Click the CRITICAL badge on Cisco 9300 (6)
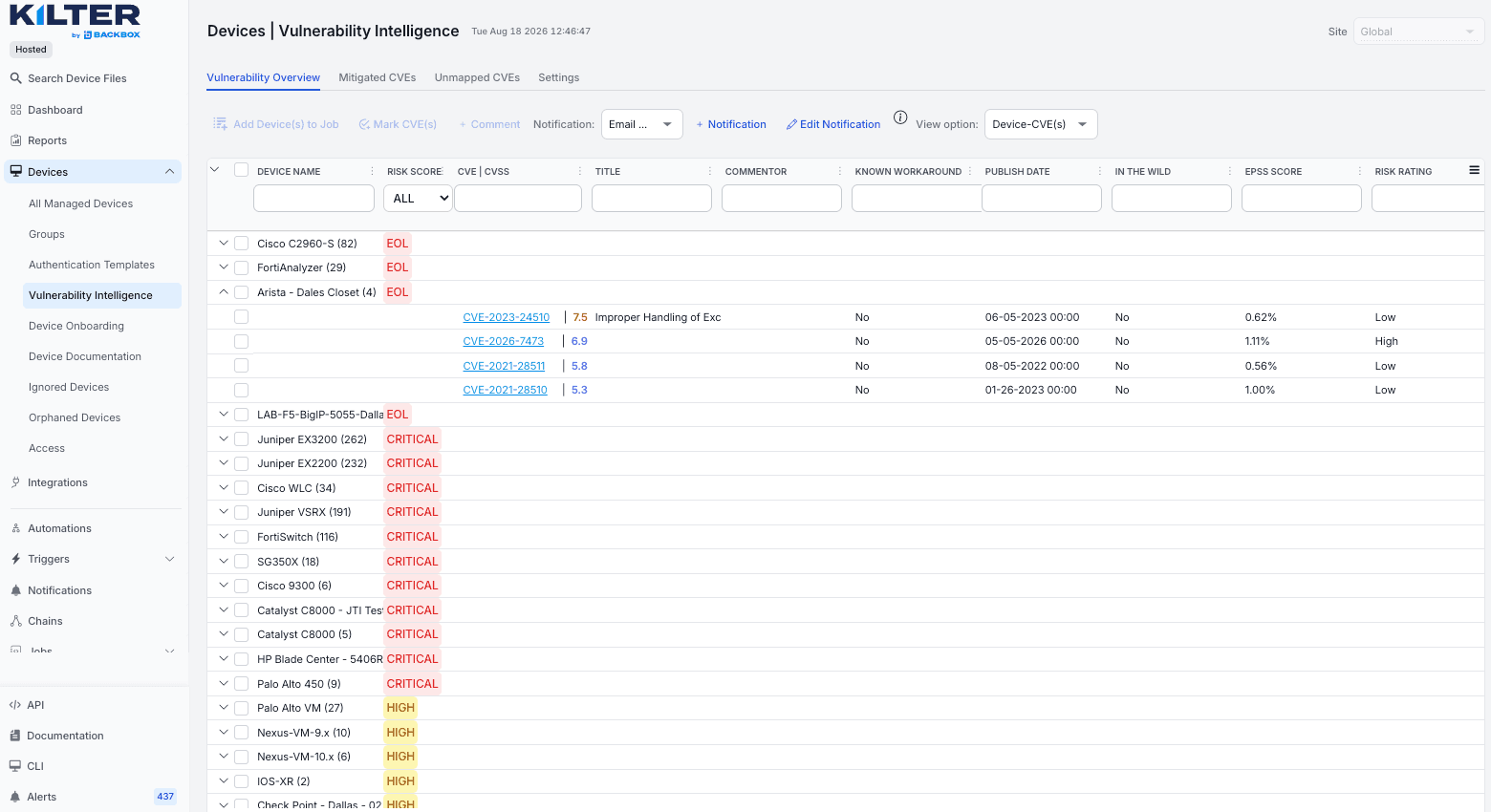The width and height of the screenshot is (1491, 812). 412,586
